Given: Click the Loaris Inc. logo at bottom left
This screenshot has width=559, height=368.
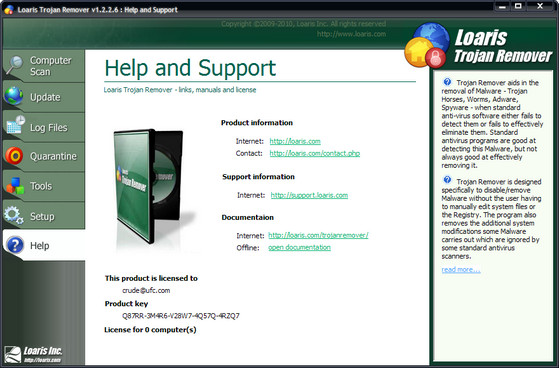Looking at the screenshot, I should coord(33,354).
